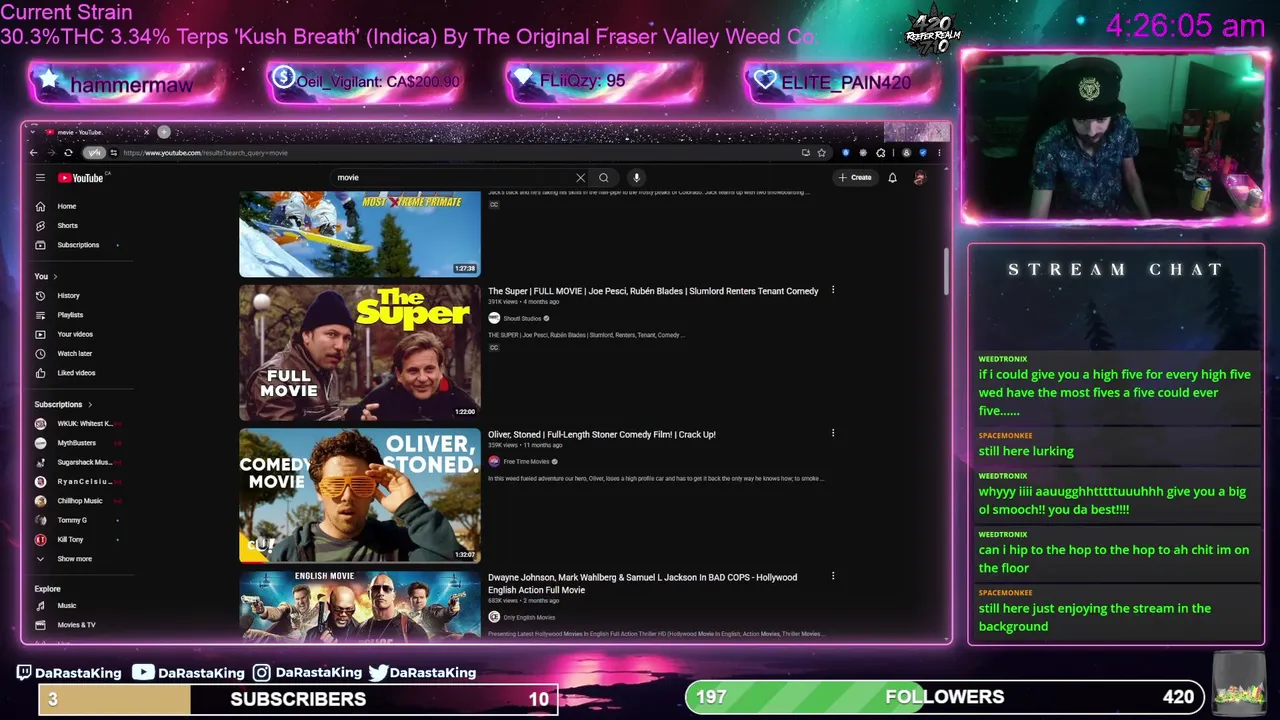The width and height of the screenshot is (1280, 720).
Task: Open the browser extensions puzzle icon
Action: point(880,153)
